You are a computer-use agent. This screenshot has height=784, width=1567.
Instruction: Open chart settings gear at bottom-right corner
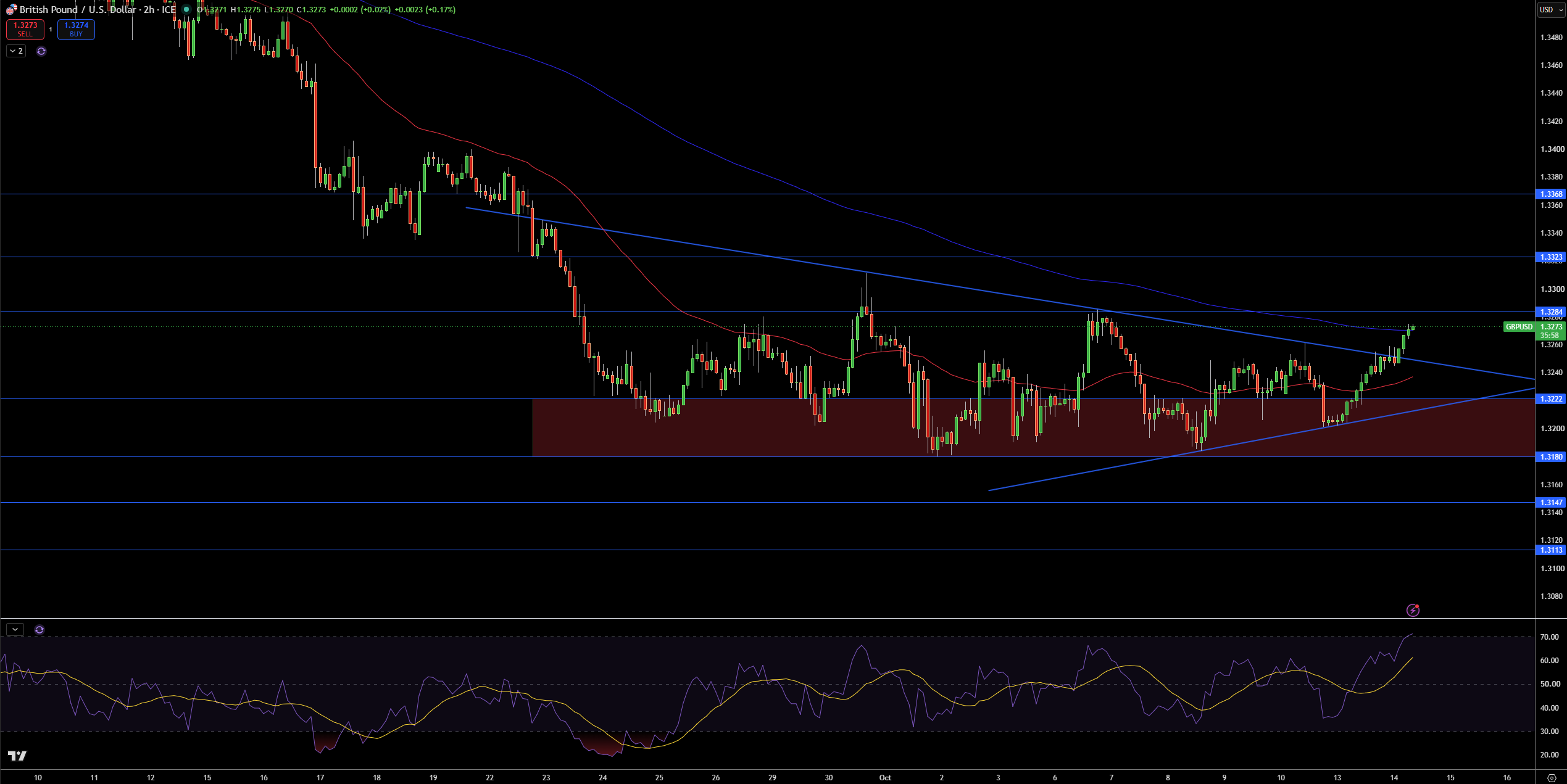(1552, 778)
